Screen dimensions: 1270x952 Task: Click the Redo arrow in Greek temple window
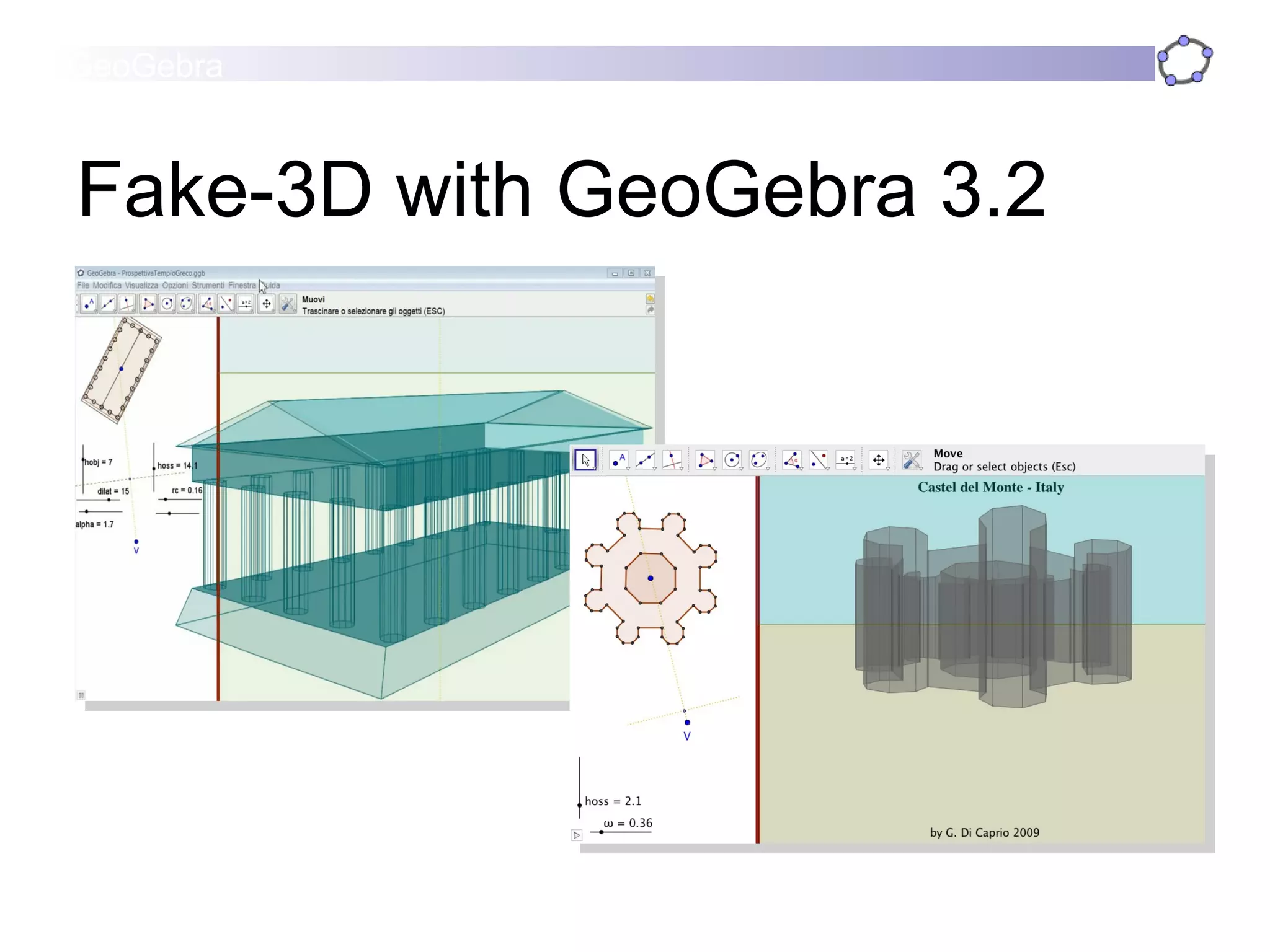click(650, 310)
